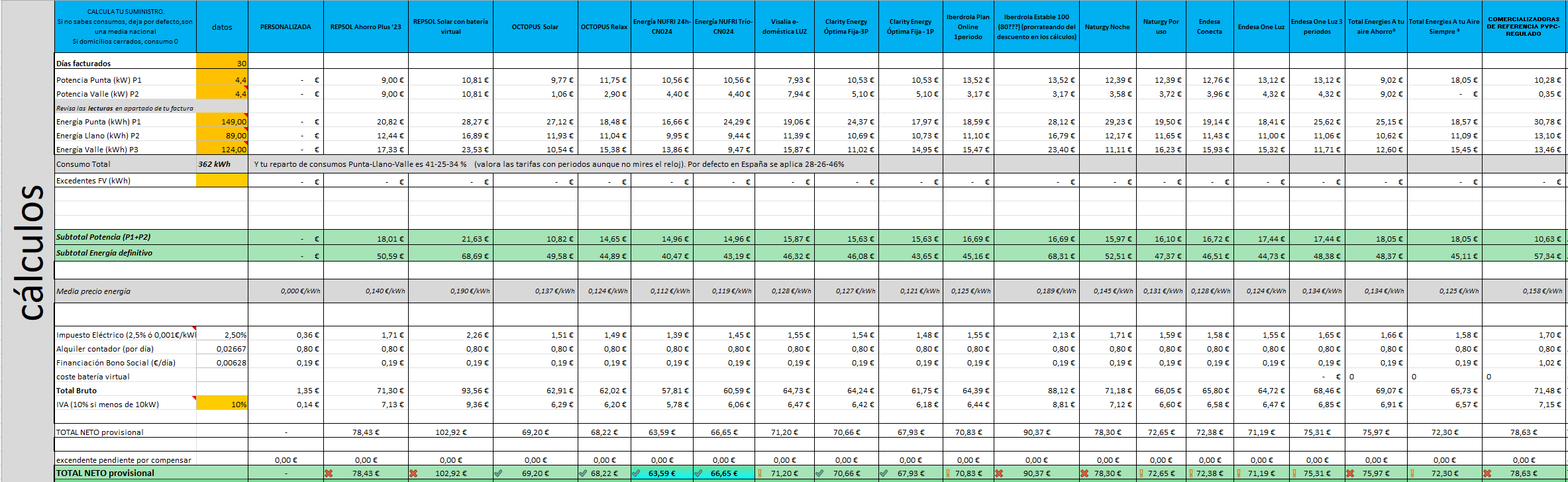Click the 'Naturgy Por uso' column header
Screen dimensions: 1568x482
pos(1161,26)
